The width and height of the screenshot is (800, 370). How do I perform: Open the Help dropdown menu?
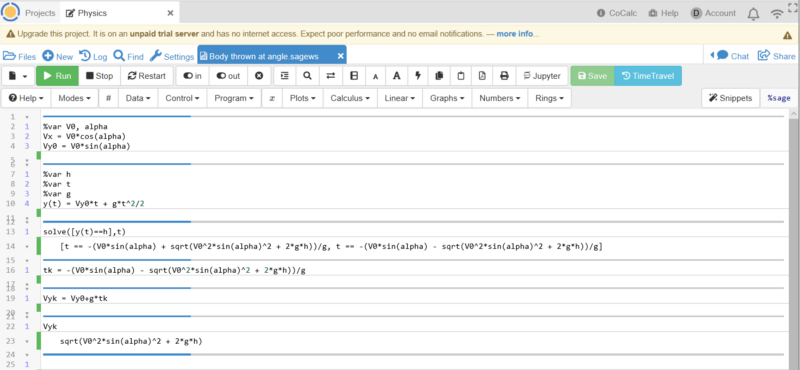click(26, 98)
